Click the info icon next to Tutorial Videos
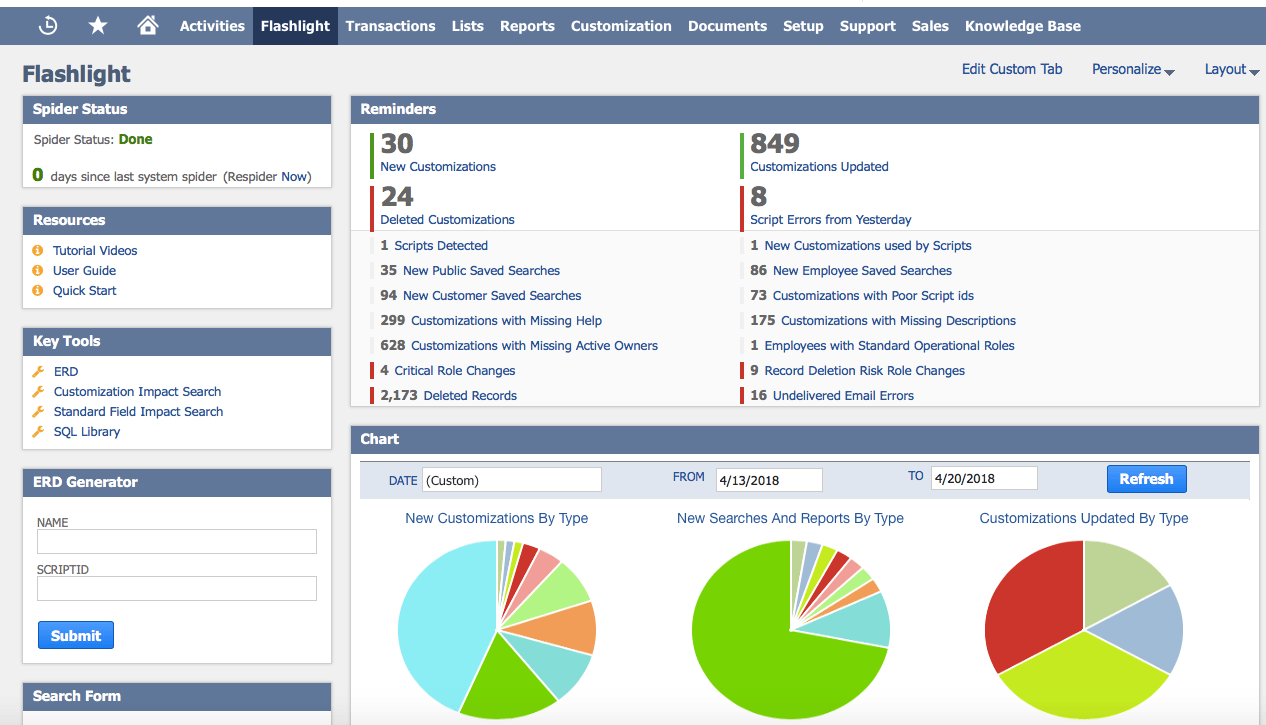Viewport: 1266px width, 725px height. tap(39, 250)
